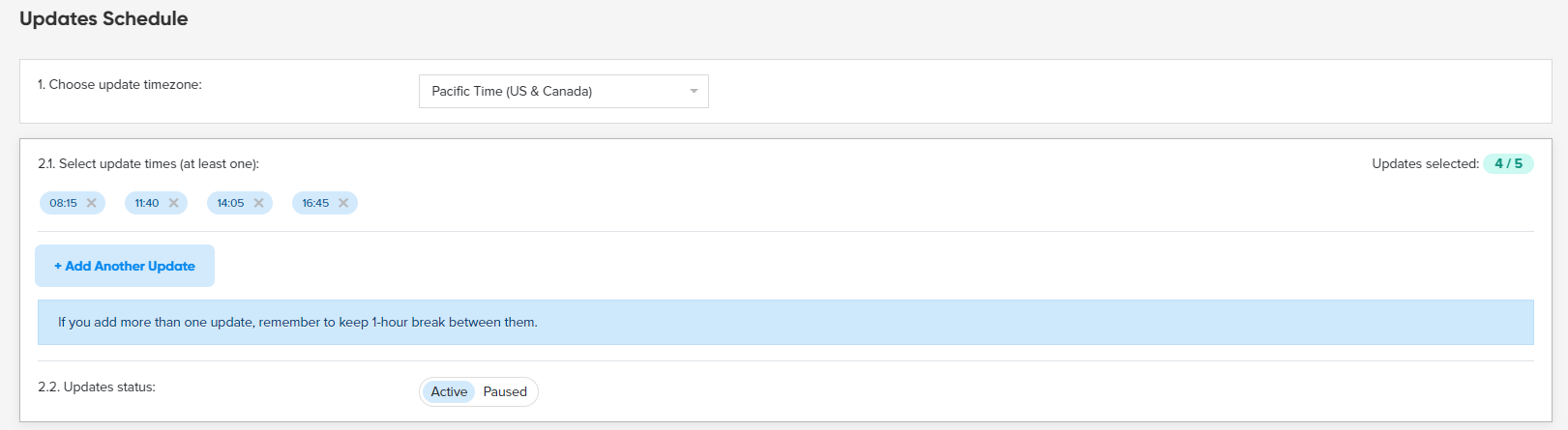Click the 4 / 5 updates selected badge
The width and height of the screenshot is (1568, 430).
point(1508,163)
